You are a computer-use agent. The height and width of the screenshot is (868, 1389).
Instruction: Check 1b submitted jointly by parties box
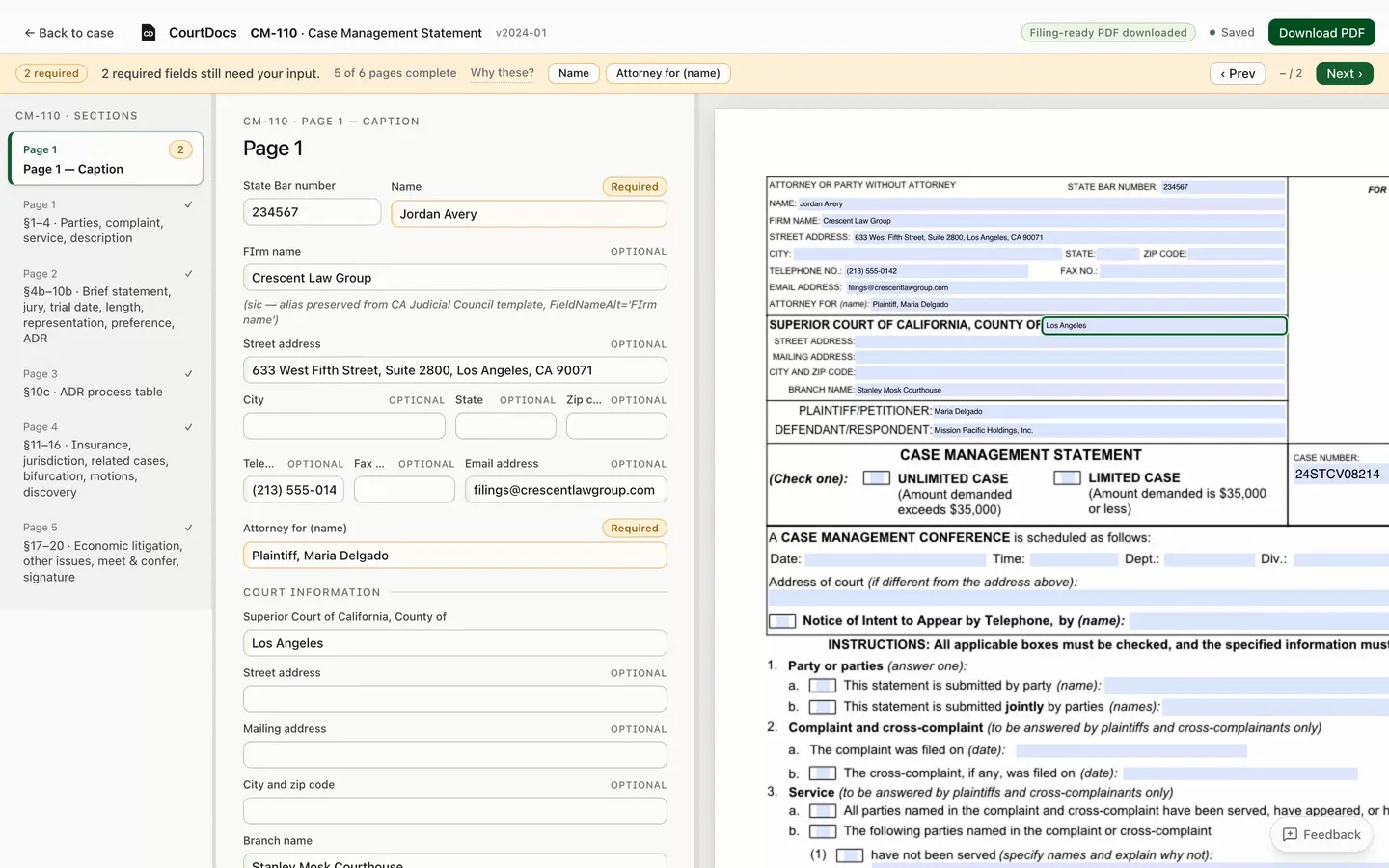pyautogui.click(x=823, y=707)
